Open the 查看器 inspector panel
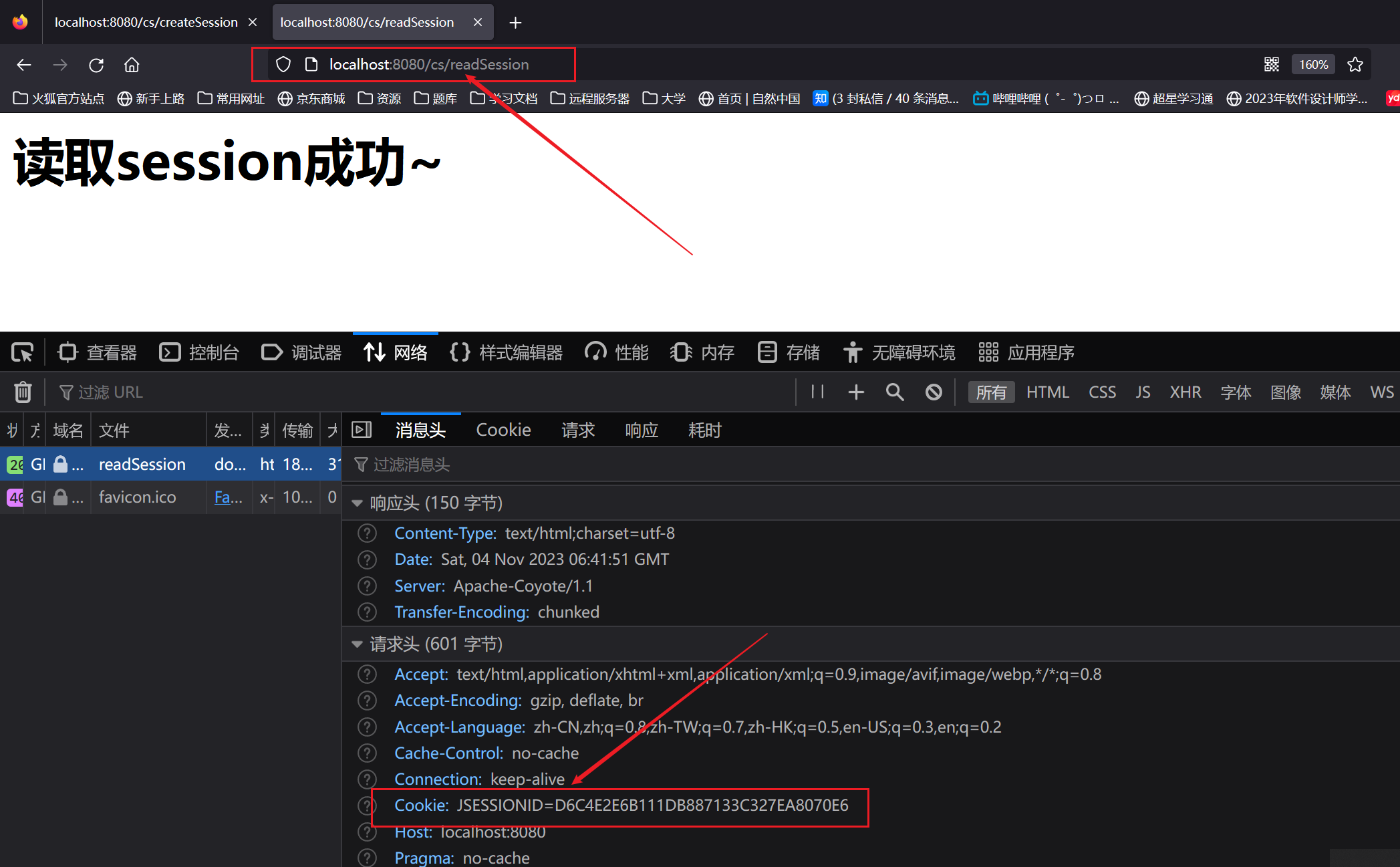The height and width of the screenshot is (867, 1400). 97,352
